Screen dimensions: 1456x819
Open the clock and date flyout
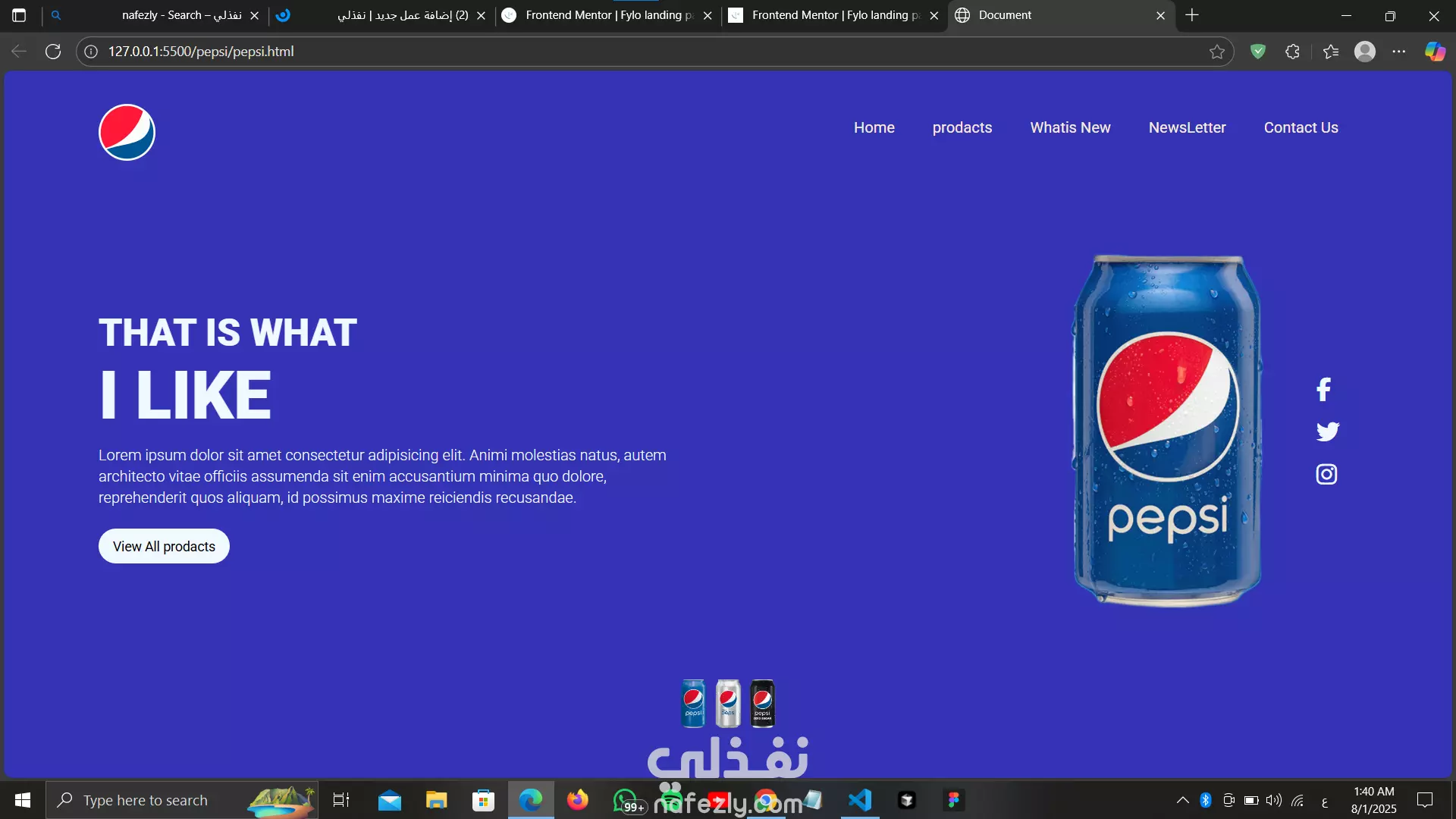click(x=1373, y=800)
